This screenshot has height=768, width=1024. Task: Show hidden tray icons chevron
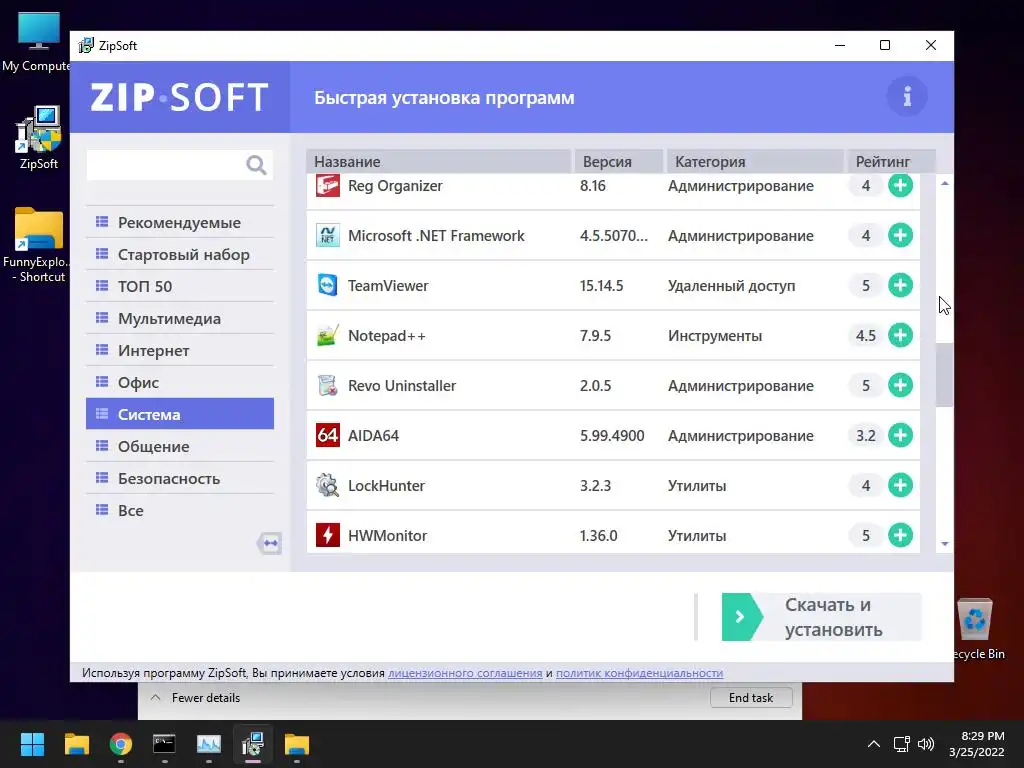873,744
